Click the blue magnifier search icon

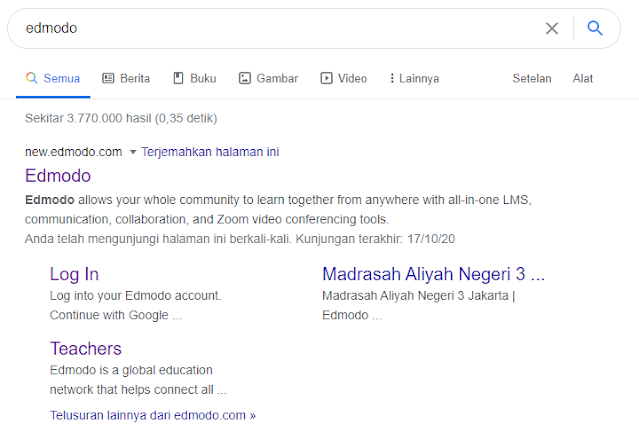click(x=595, y=28)
